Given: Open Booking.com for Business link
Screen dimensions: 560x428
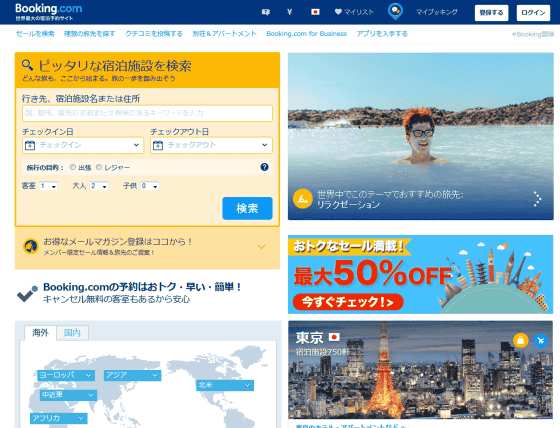Looking at the screenshot, I should [x=306, y=34].
